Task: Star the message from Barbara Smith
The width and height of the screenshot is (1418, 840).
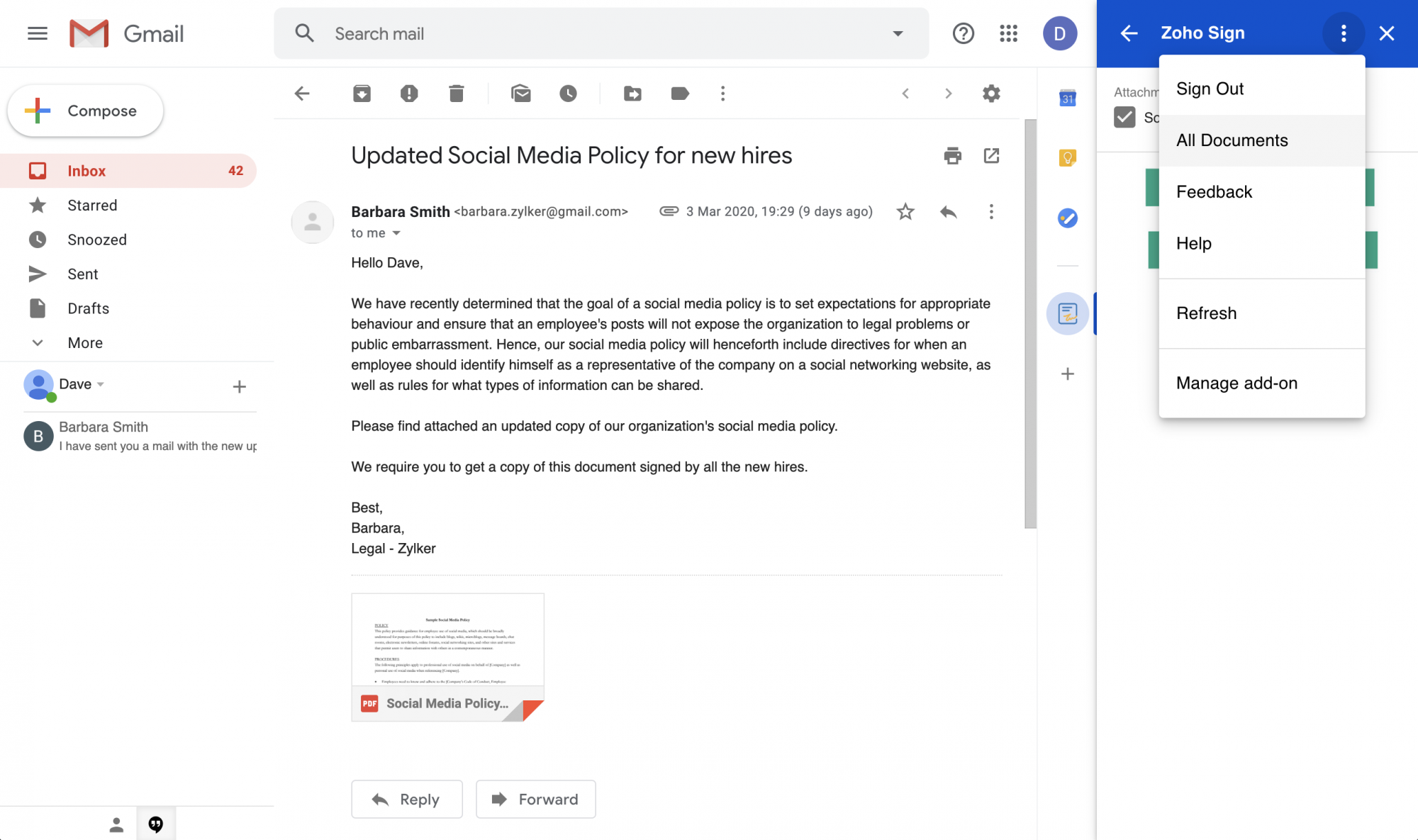Action: click(905, 212)
